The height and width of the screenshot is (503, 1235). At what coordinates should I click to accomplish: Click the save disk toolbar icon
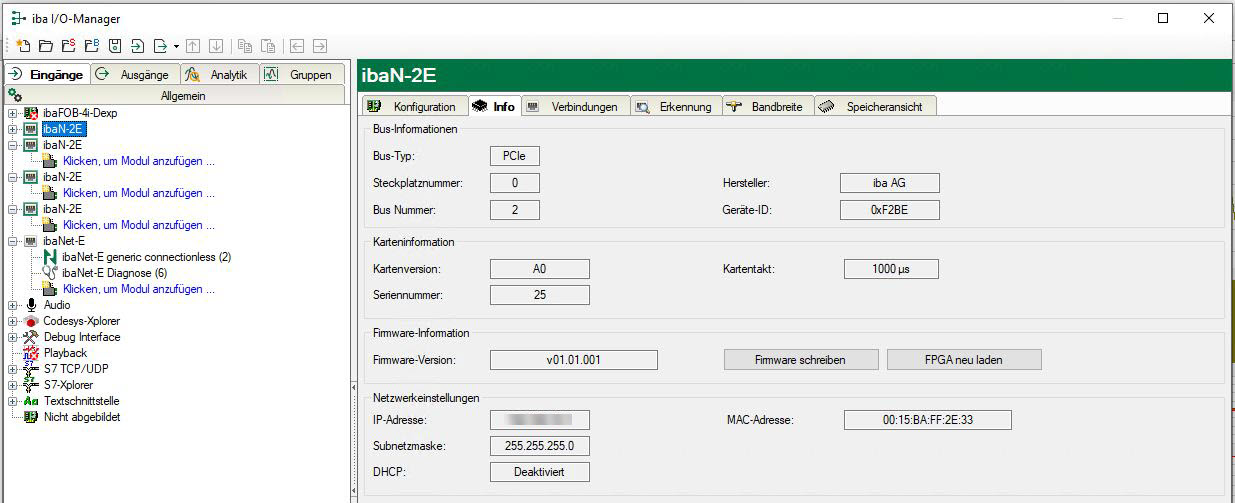click(115, 46)
